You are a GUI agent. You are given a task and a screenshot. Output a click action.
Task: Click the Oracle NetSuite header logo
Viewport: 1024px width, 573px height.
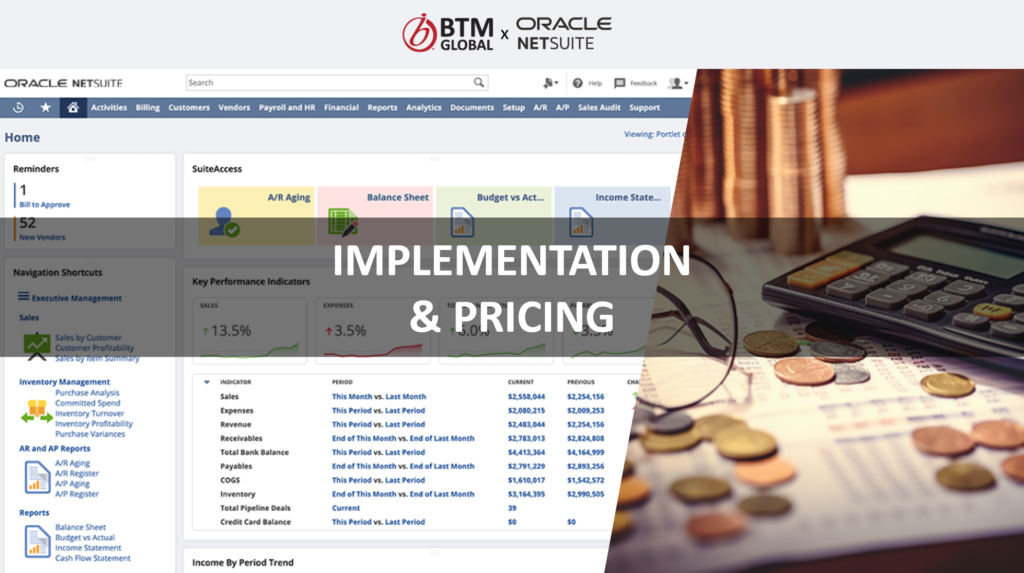click(63, 83)
